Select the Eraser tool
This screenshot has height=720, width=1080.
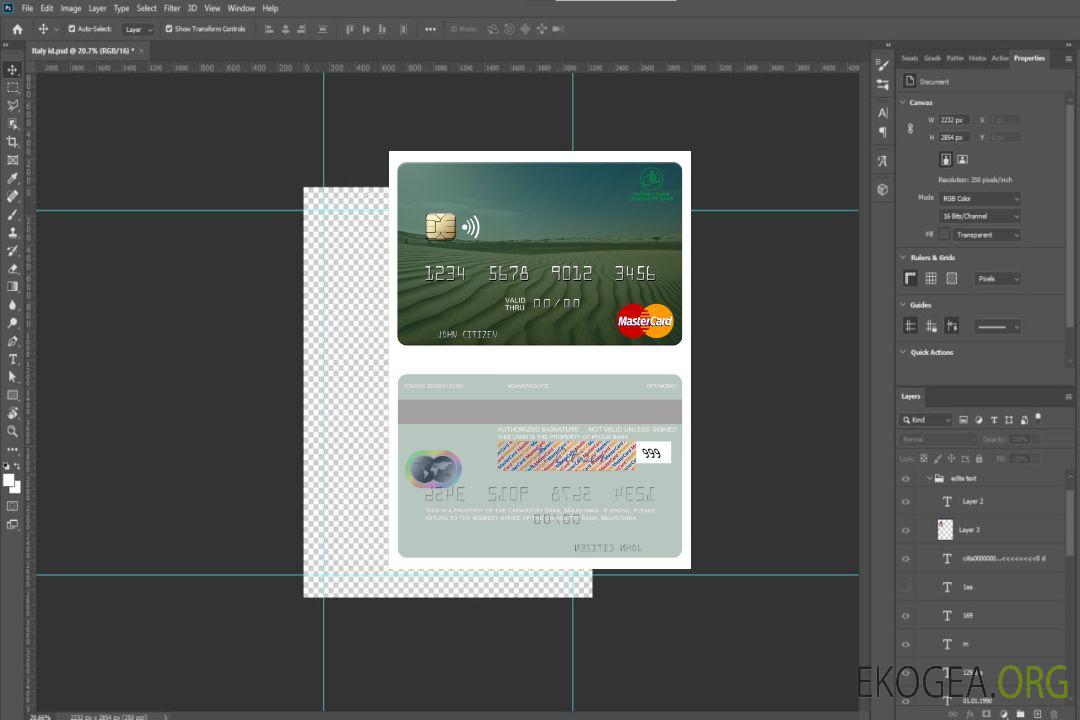13,268
